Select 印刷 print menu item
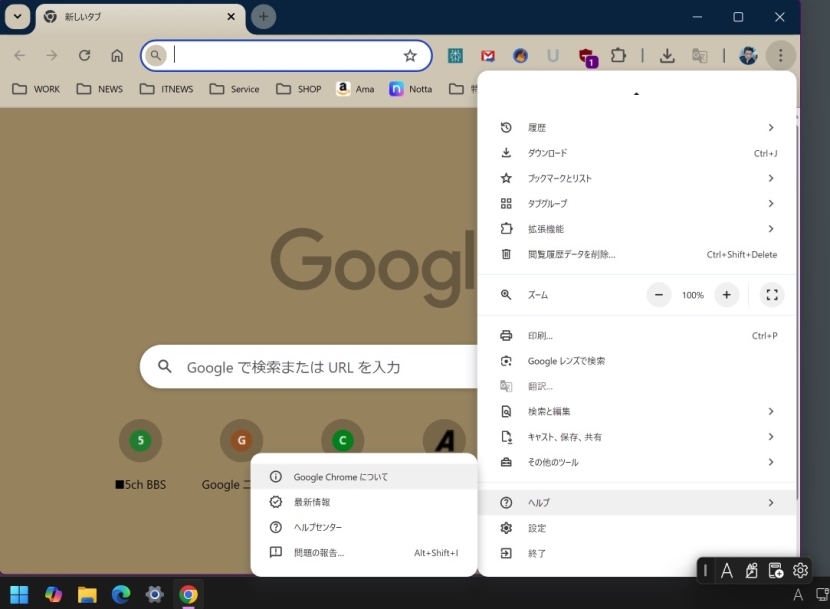The width and height of the screenshot is (830, 609). point(637,336)
